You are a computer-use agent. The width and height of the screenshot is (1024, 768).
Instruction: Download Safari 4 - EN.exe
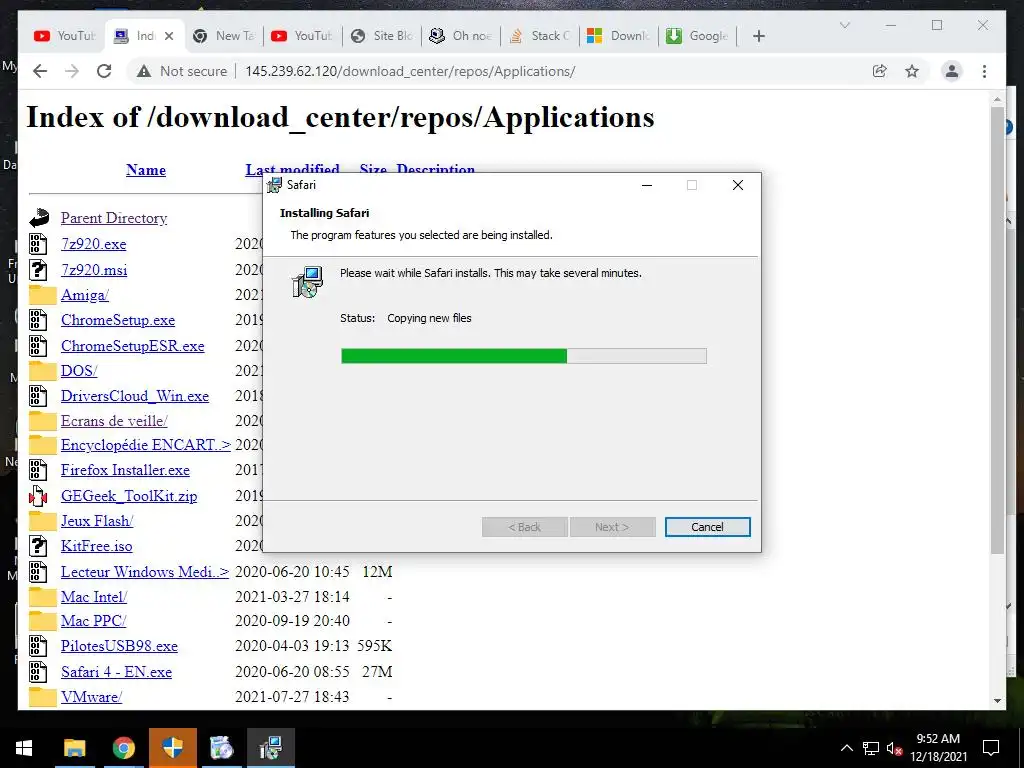(x=116, y=672)
